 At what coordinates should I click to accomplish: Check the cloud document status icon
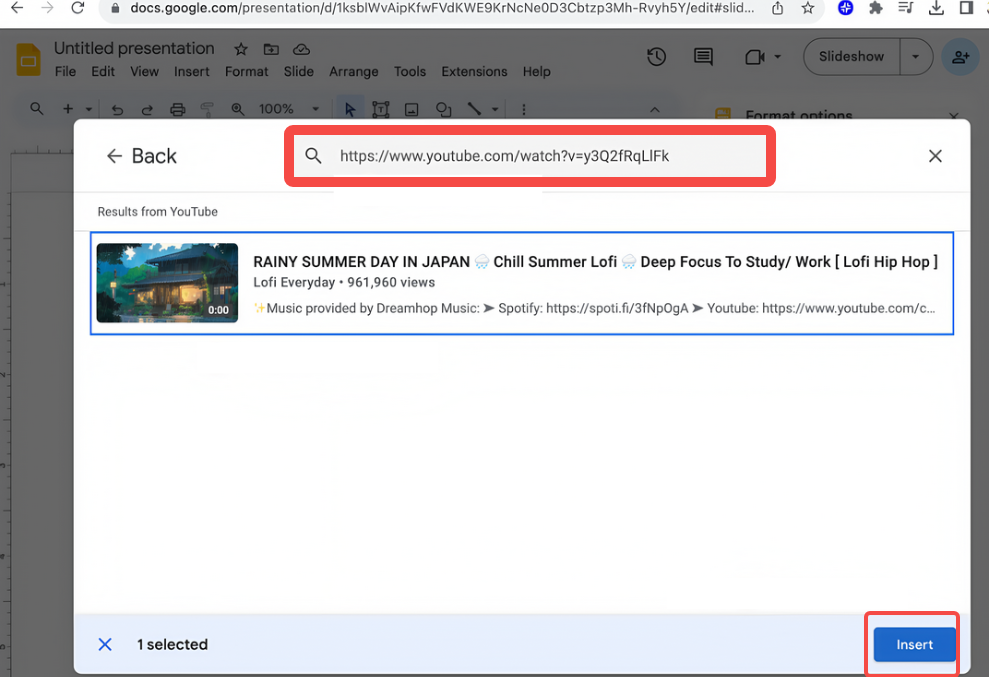[301, 49]
